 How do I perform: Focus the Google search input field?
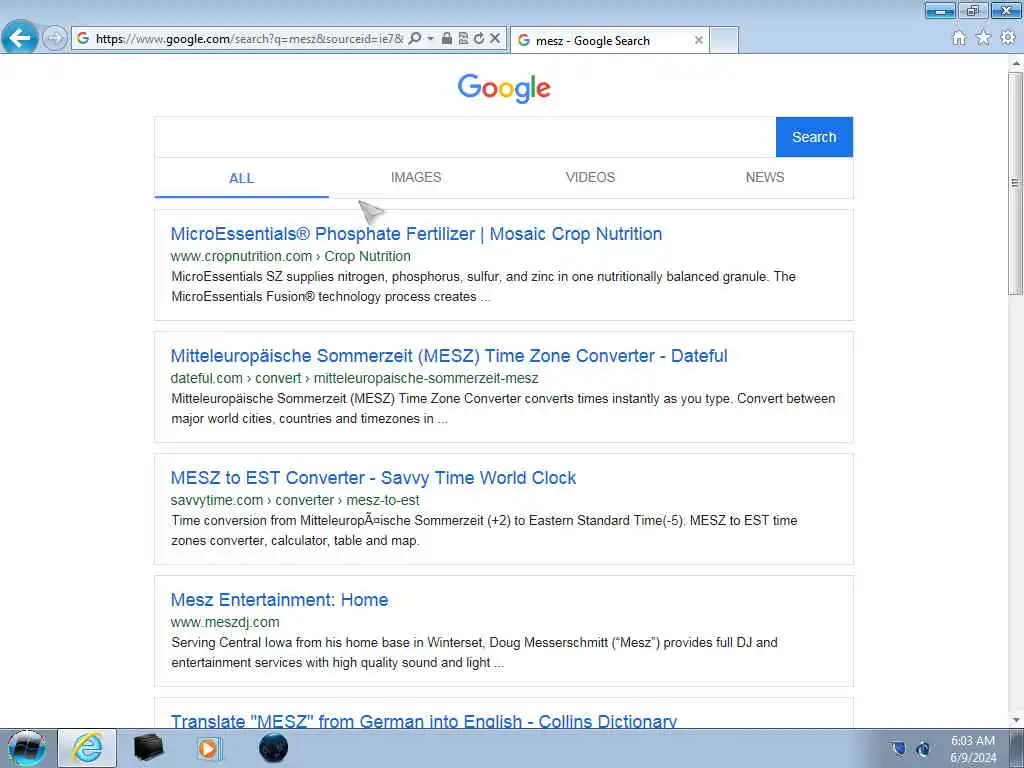tap(465, 137)
